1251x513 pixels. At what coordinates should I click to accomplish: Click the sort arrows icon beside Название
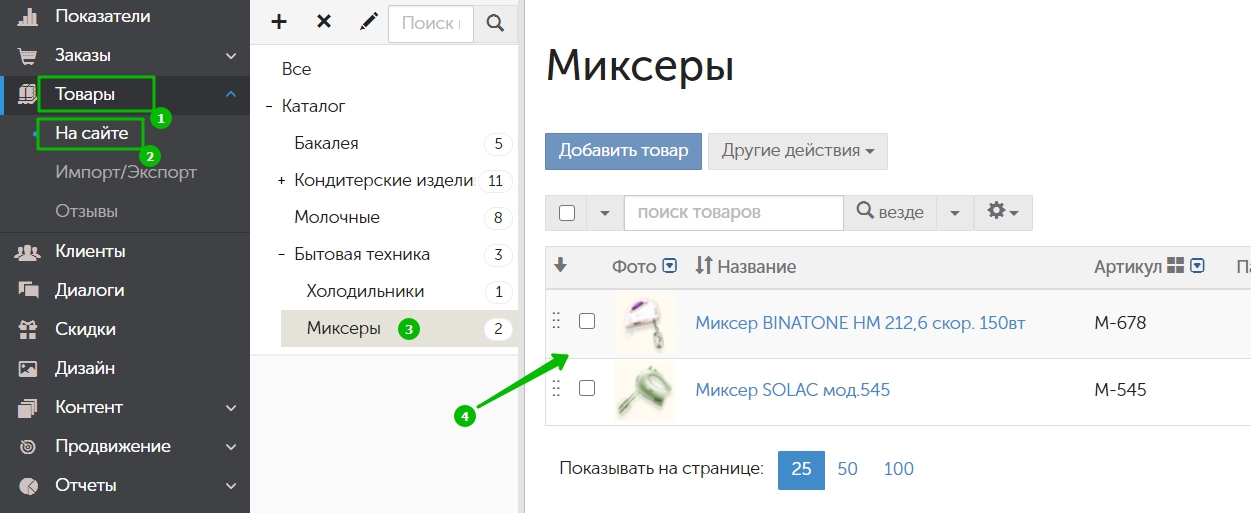[704, 266]
